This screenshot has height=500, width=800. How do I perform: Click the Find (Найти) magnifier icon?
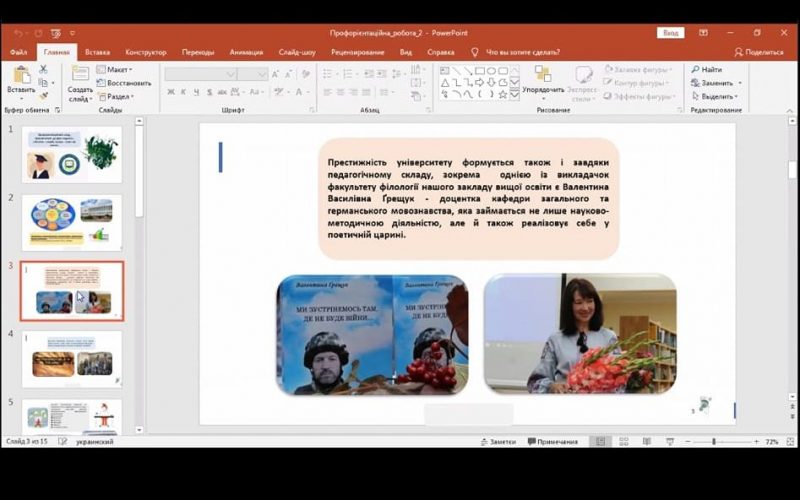pyautogui.click(x=696, y=70)
